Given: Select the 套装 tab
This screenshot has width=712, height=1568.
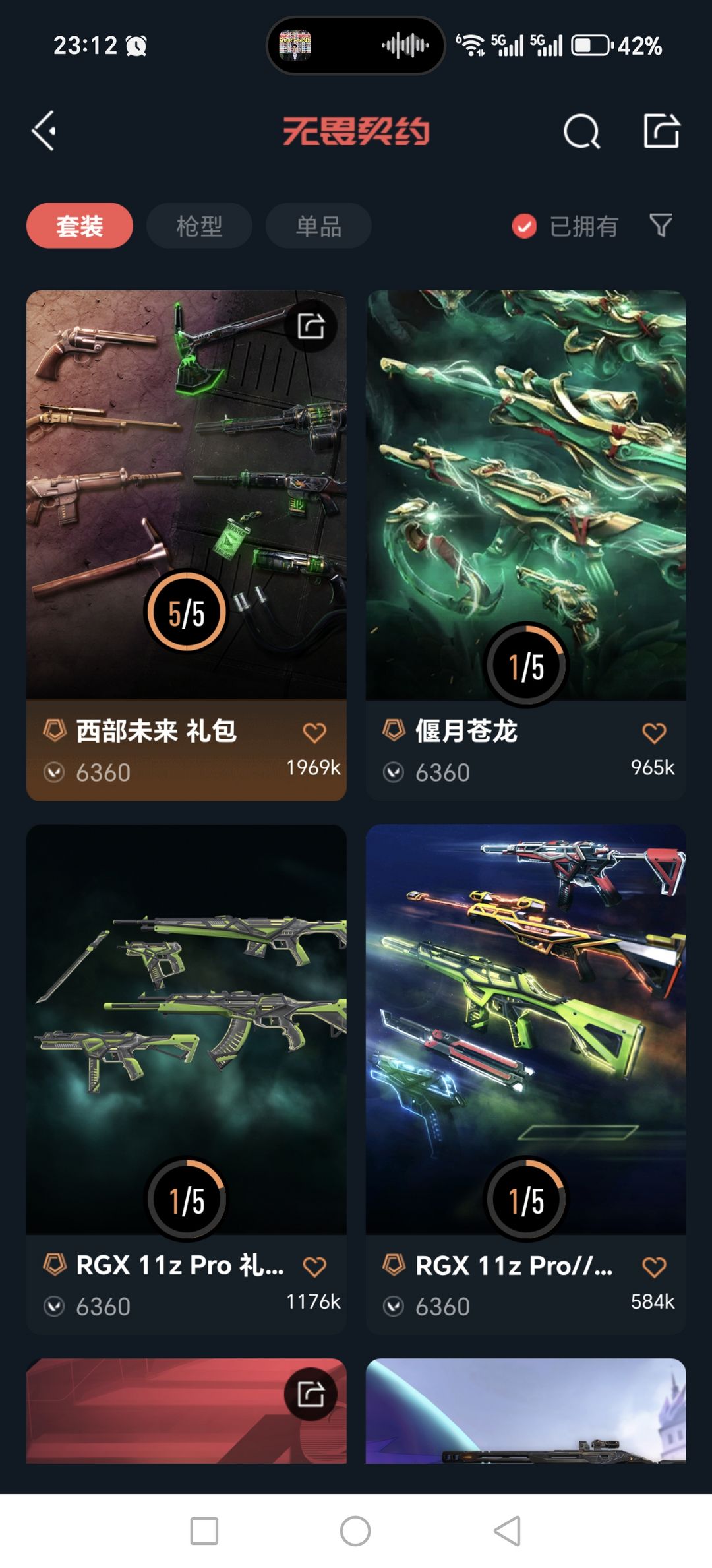Looking at the screenshot, I should click(80, 226).
